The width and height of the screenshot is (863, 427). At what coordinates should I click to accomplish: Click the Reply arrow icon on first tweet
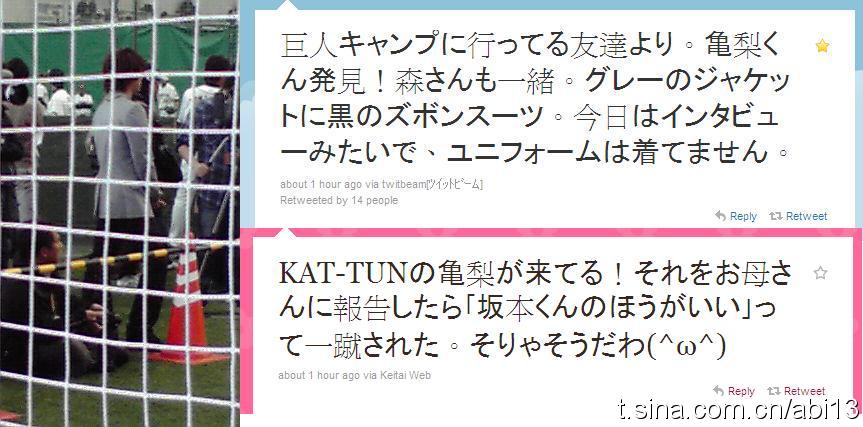[720, 216]
